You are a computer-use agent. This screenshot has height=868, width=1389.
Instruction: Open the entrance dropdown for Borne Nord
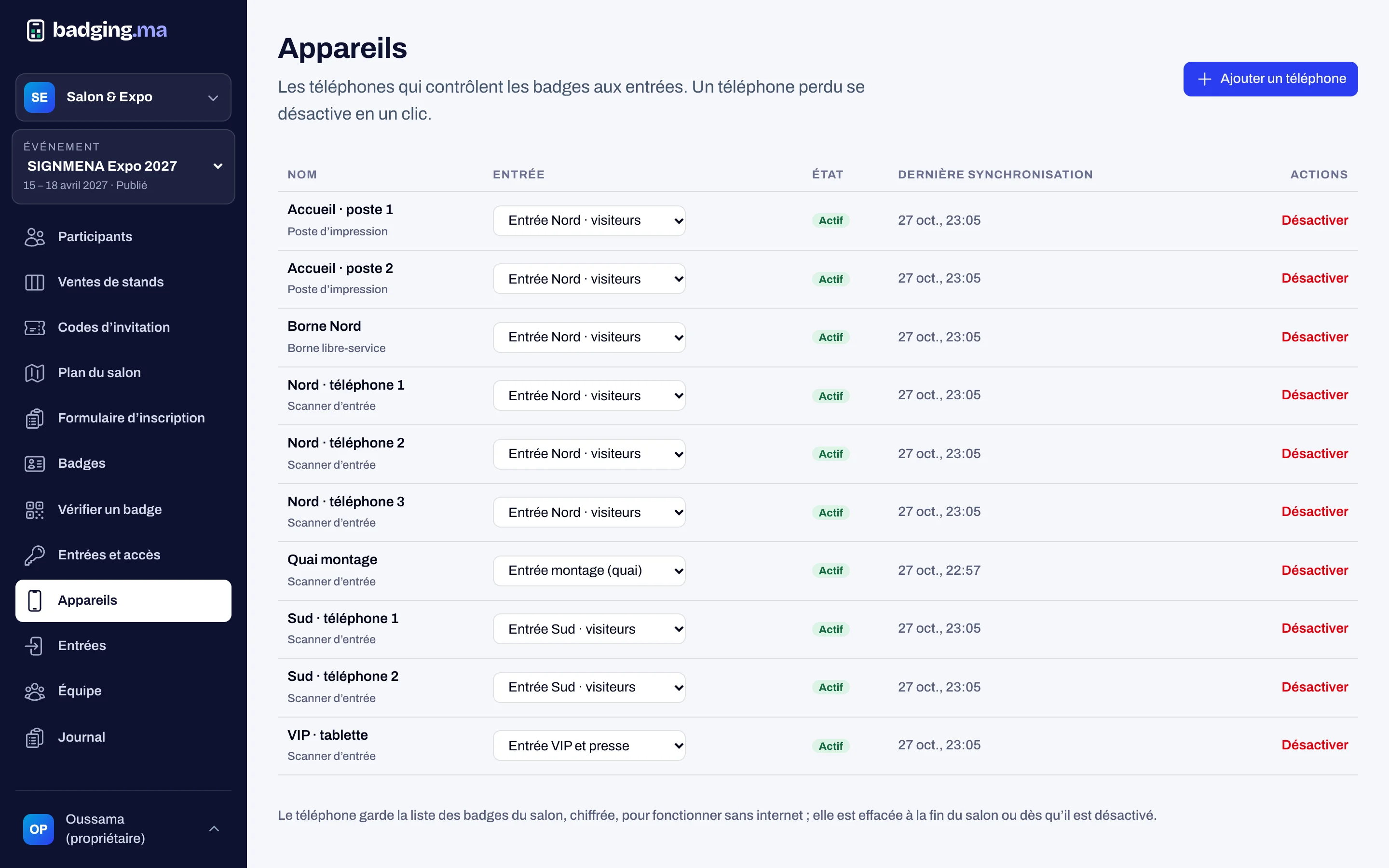point(589,337)
